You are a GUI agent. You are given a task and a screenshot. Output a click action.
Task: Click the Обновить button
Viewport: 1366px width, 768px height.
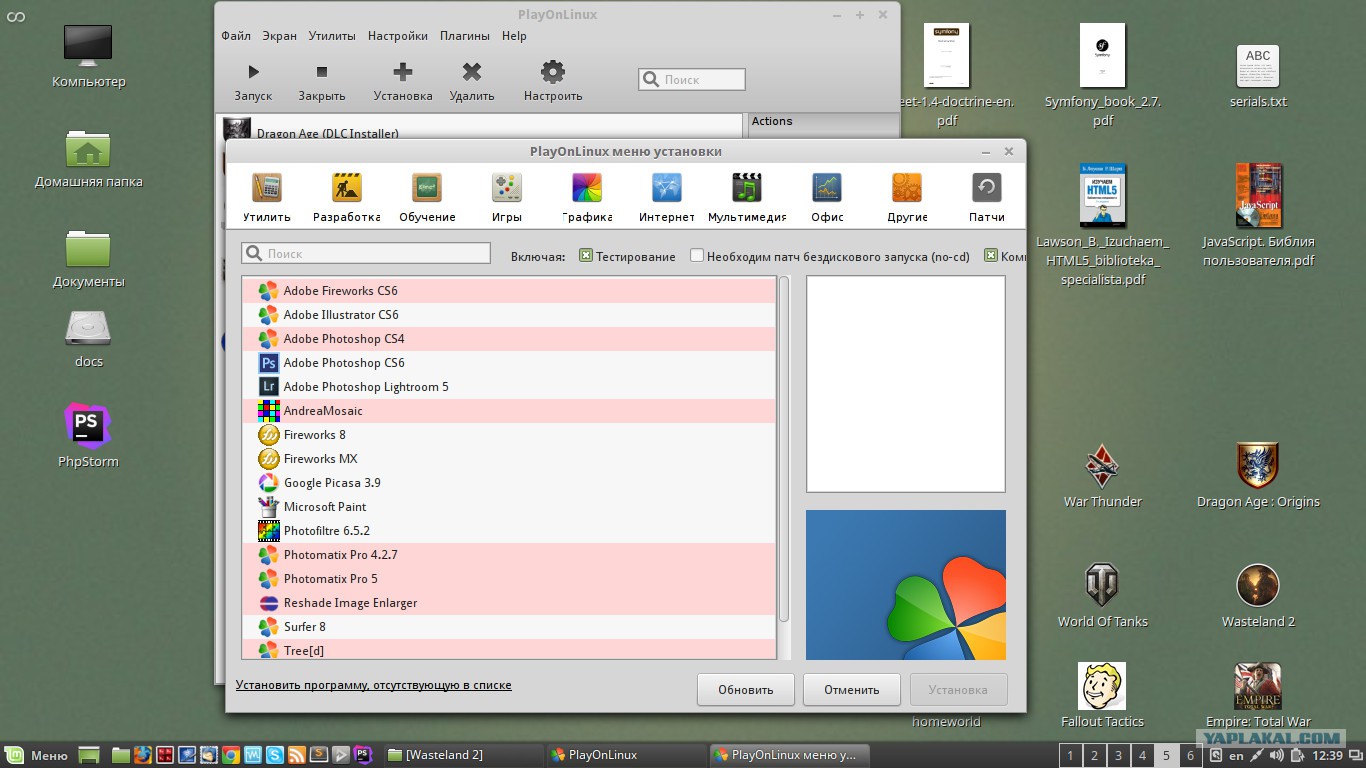point(746,690)
